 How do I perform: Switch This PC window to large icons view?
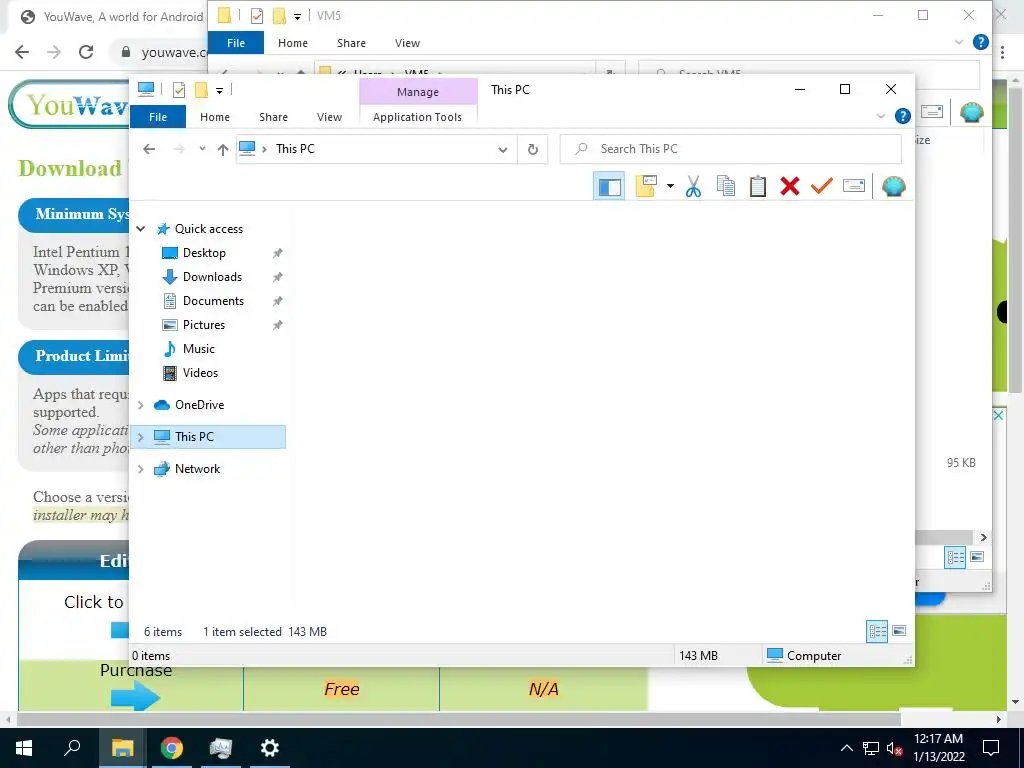pos(899,631)
